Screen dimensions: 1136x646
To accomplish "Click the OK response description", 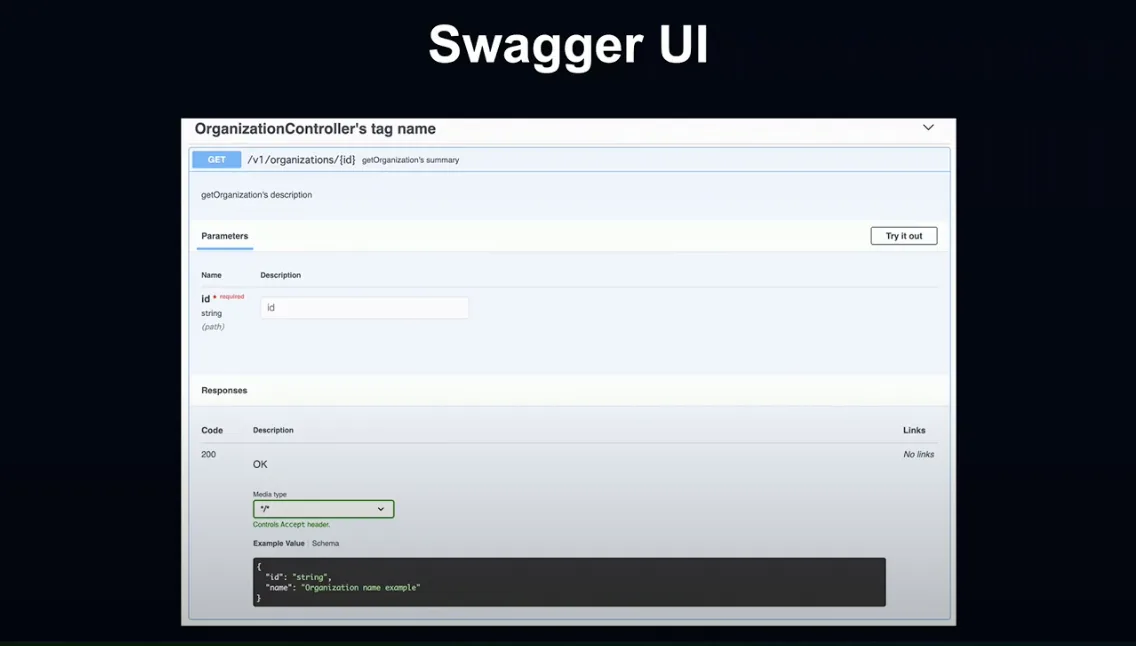I will pyautogui.click(x=260, y=464).
